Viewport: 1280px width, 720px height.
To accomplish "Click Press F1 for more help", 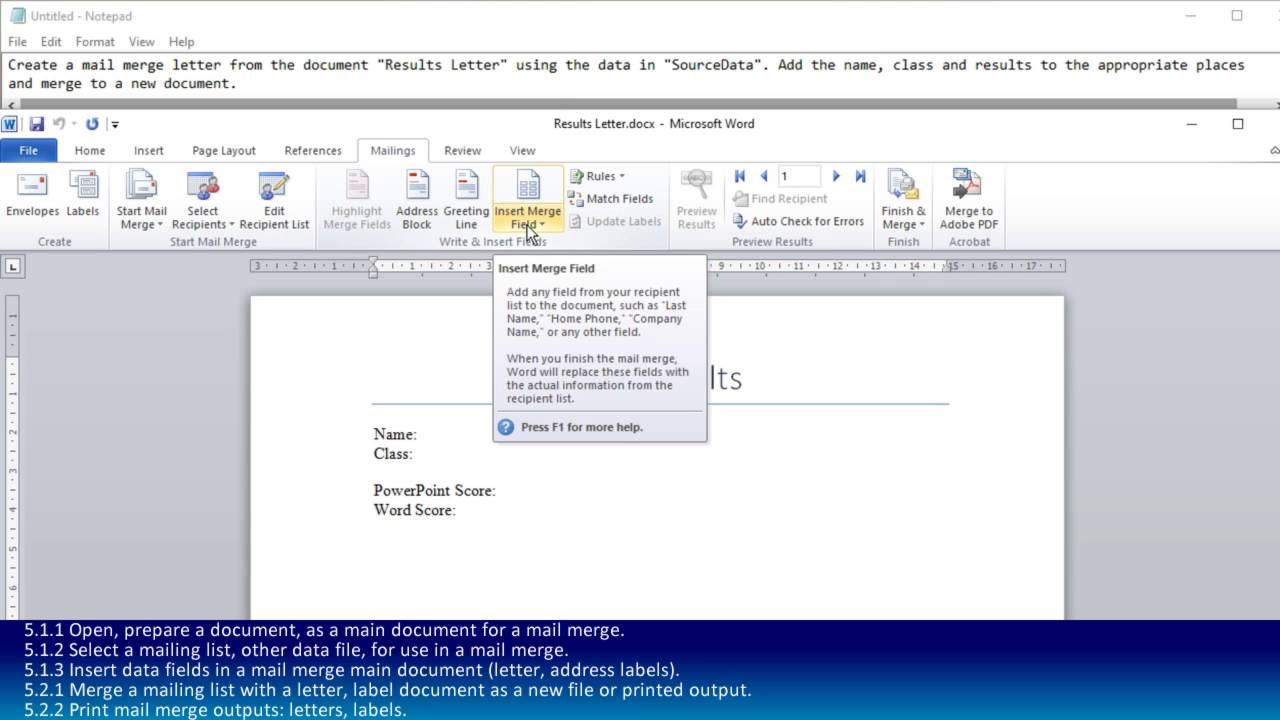I will point(582,427).
